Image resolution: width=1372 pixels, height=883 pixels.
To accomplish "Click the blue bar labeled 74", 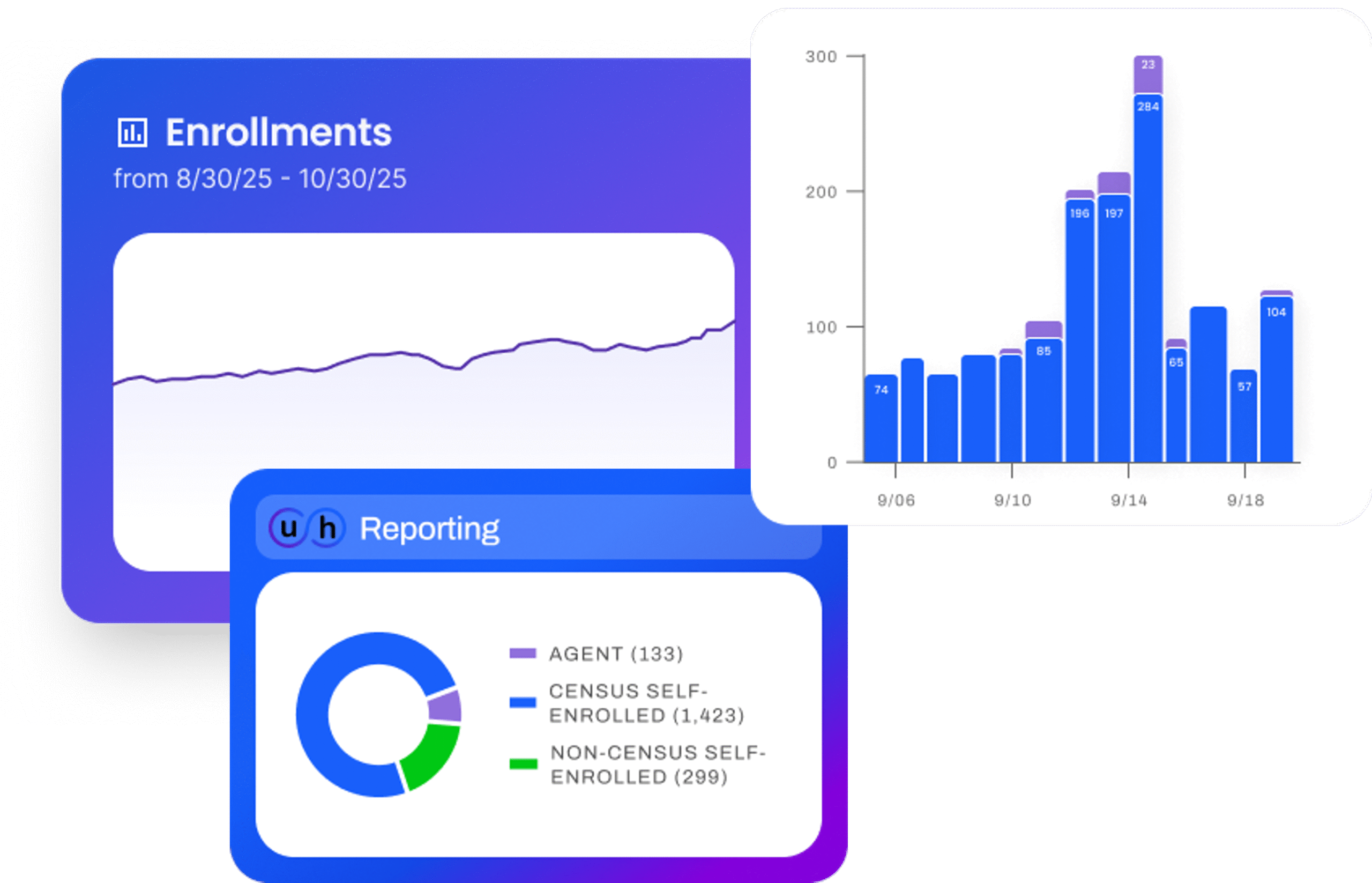I will 881,419.
